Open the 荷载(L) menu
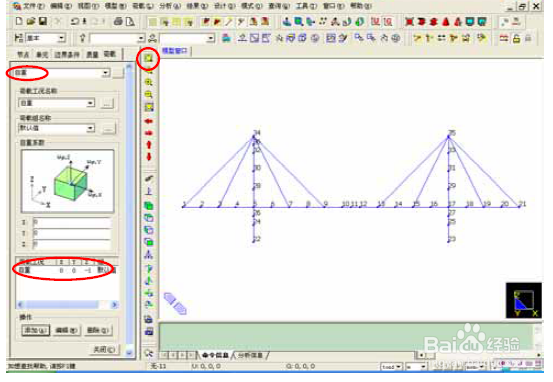The image size is (553, 382). pyautogui.click(x=142, y=6)
